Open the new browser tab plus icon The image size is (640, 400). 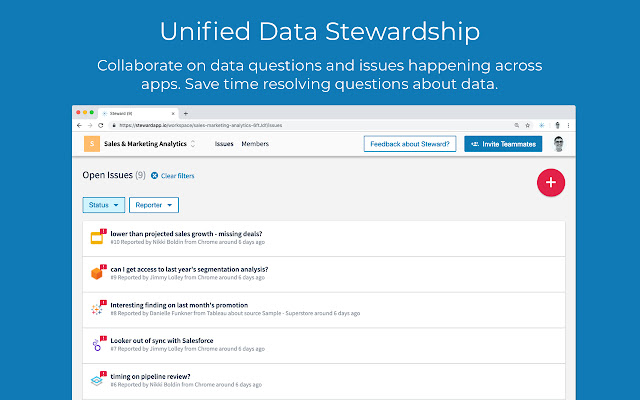(186, 113)
